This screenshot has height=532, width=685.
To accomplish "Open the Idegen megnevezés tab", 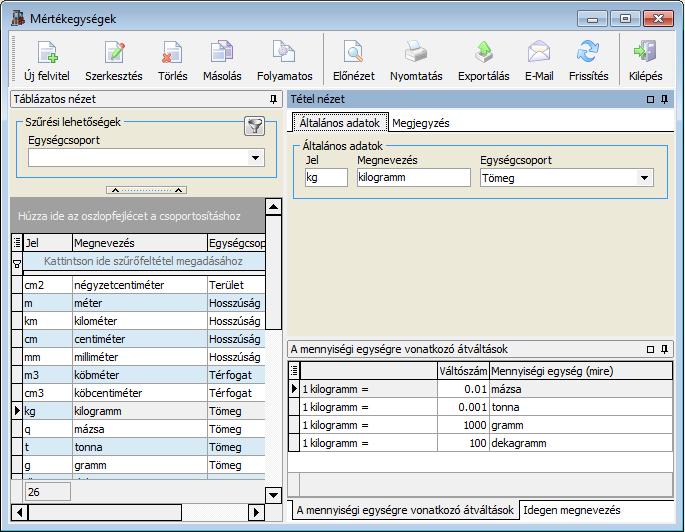I will click(x=571, y=510).
